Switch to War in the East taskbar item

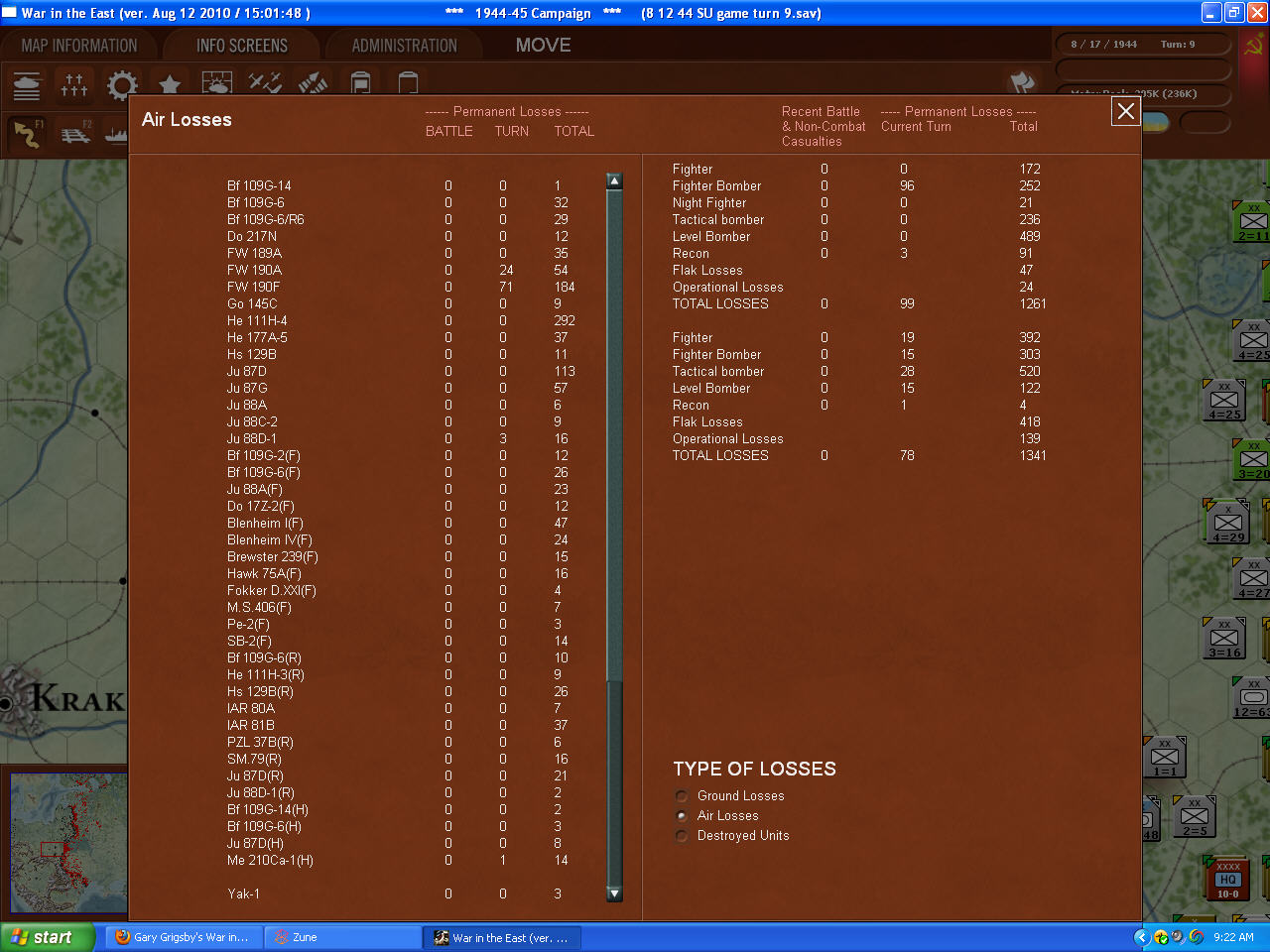tap(502, 937)
